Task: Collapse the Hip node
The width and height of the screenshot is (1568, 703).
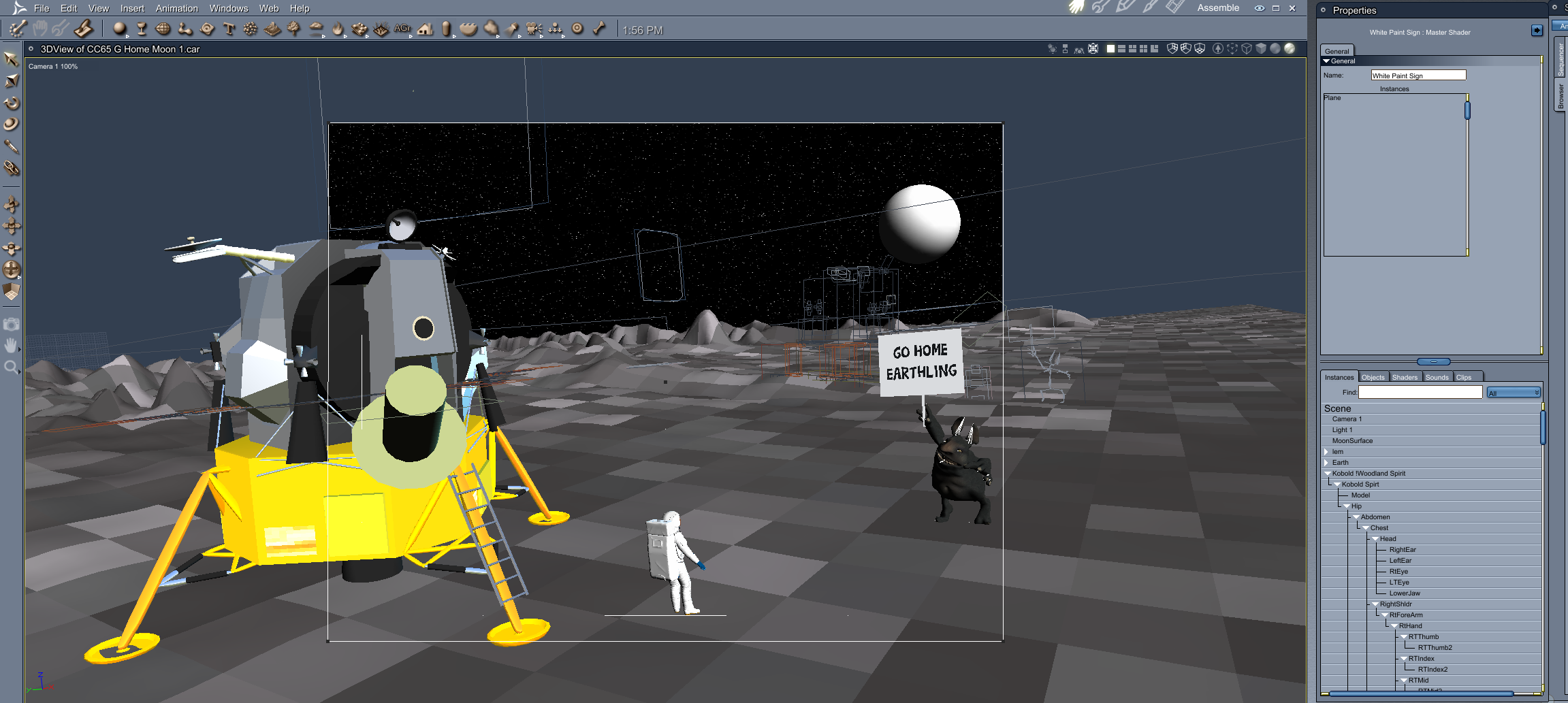Action: (1347, 506)
